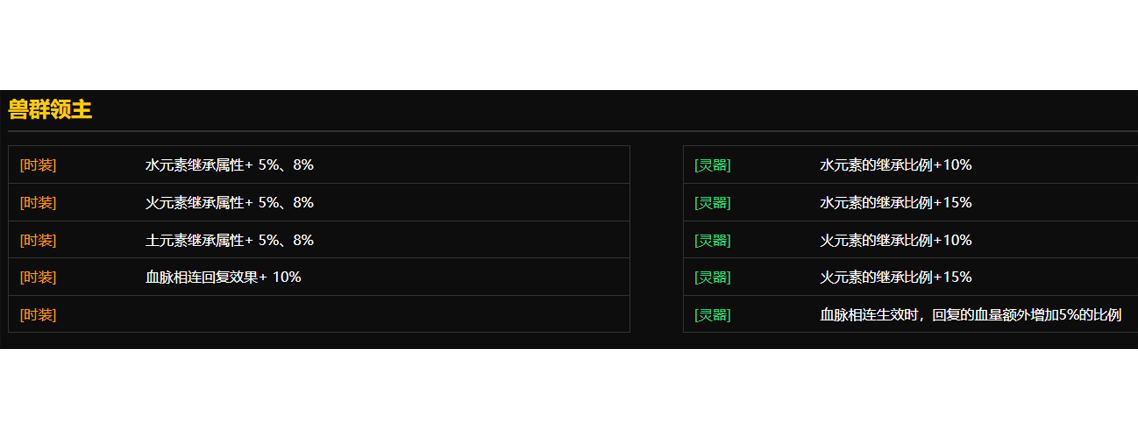Select the 水元素的继承比例+15% entry
Viewport: 1138px width, 439px height.
[x=895, y=203]
